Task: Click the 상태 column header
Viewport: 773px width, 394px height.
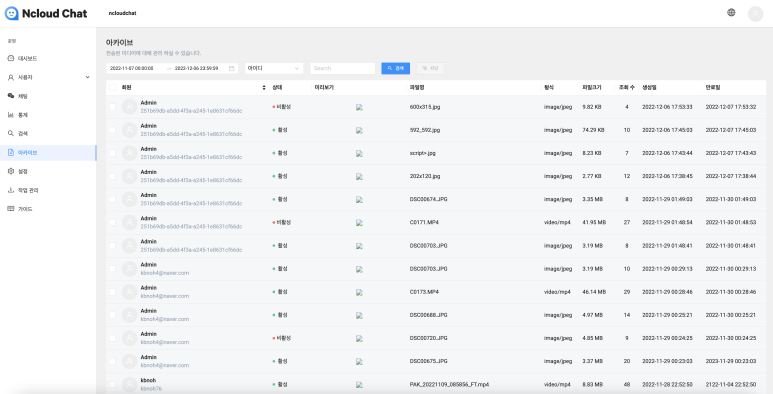Action: pyautogui.click(x=277, y=87)
